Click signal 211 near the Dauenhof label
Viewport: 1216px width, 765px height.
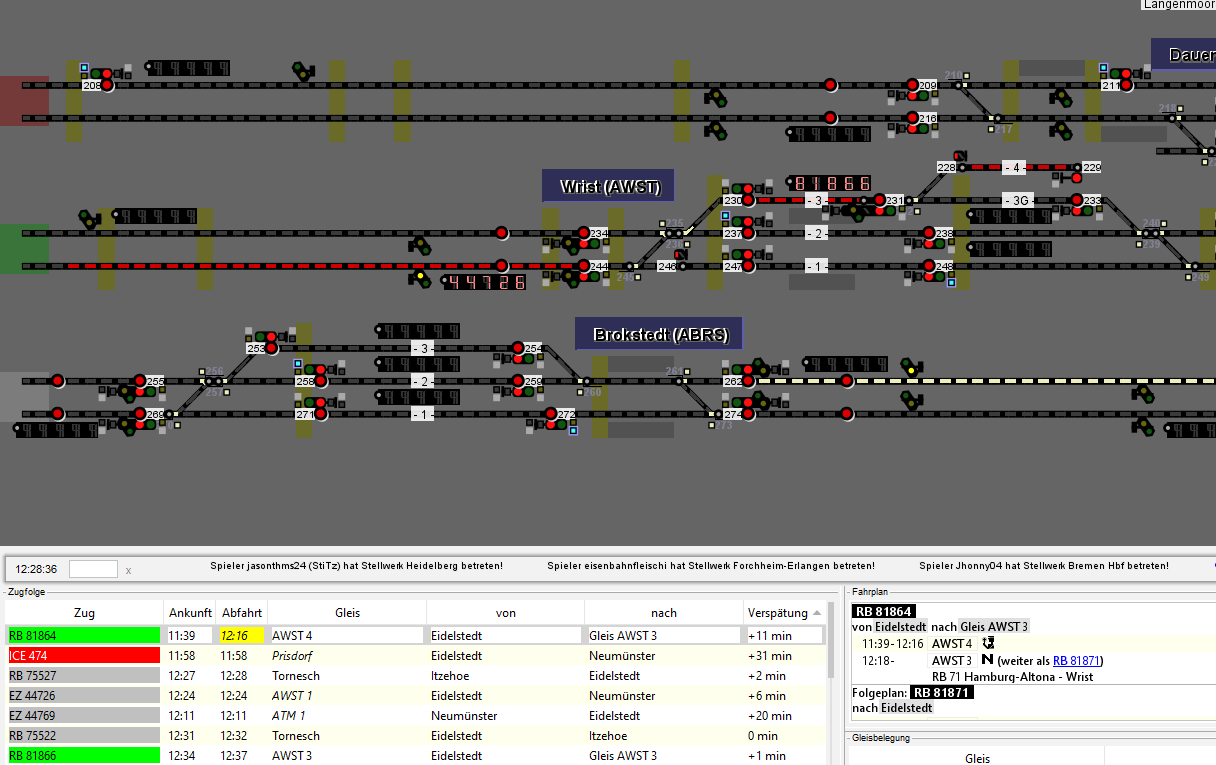point(1126,85)
